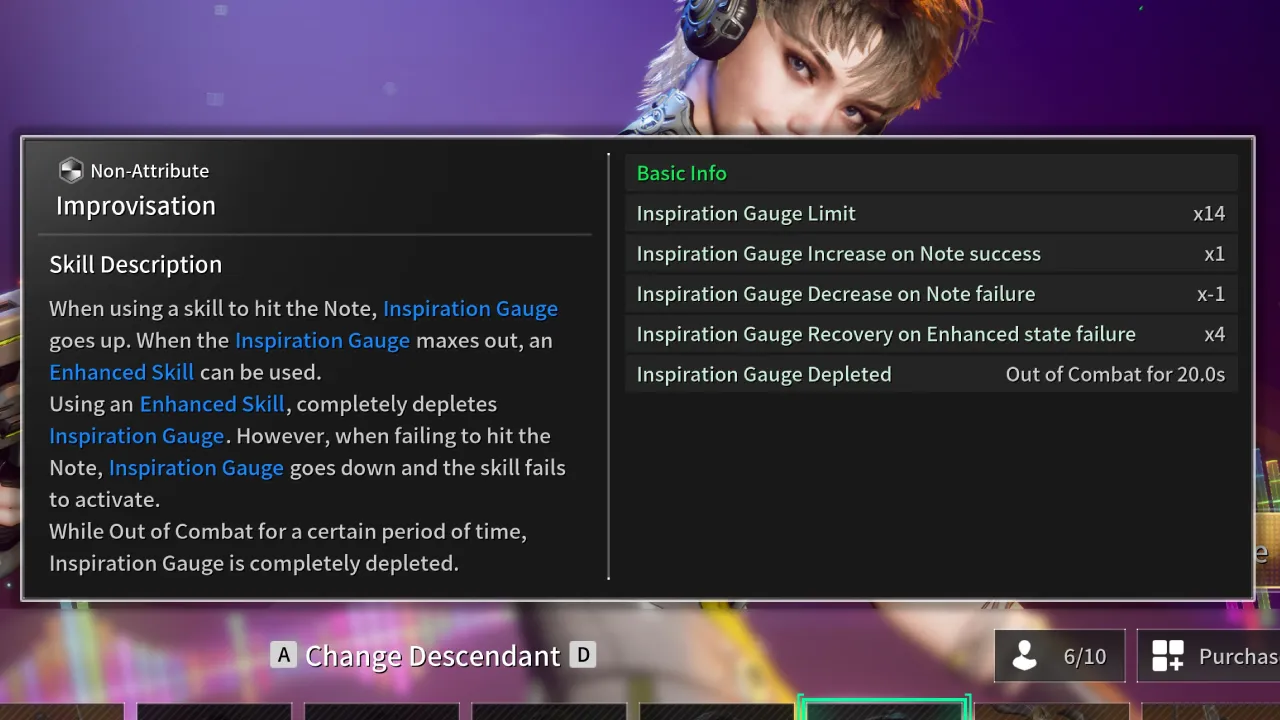The image size is (1280, 720).
Task: Select the Inspiration Gauge Depleted row
Action: click(930, 375)
